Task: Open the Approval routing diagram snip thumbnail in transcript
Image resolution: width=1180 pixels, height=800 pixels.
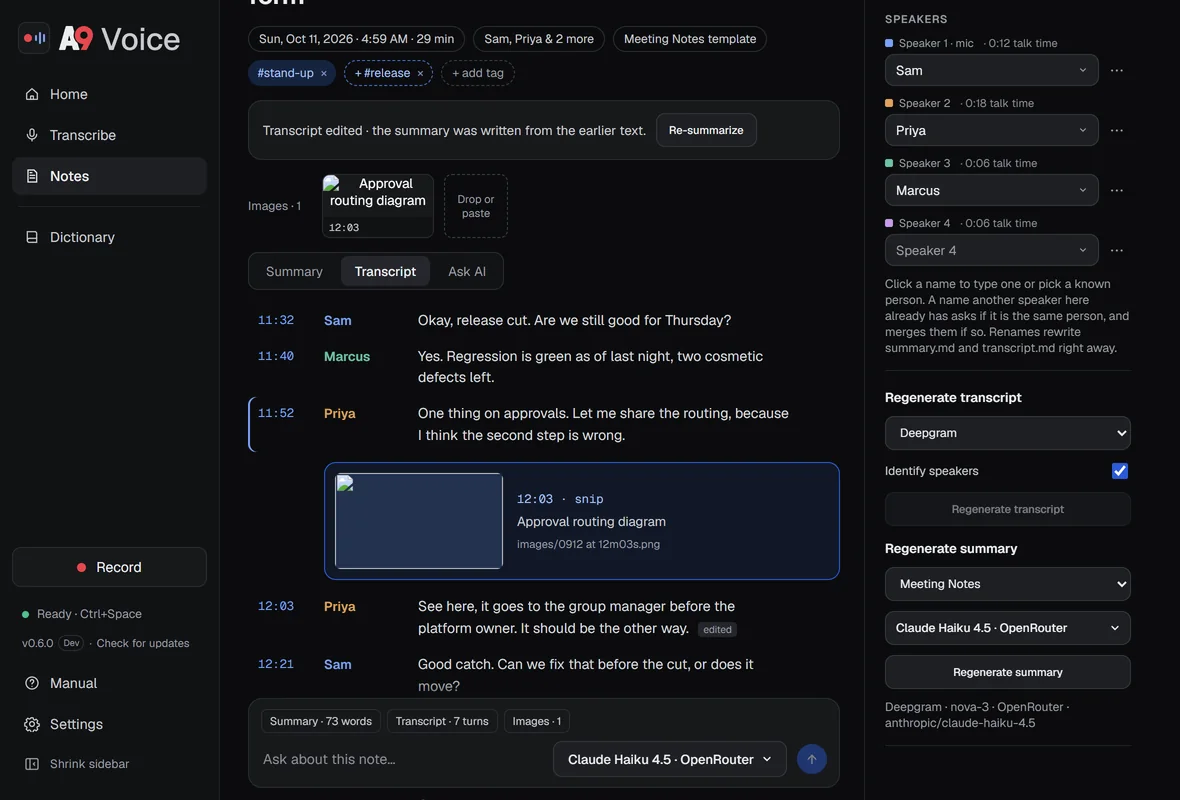Action: (x=418, y=521)
